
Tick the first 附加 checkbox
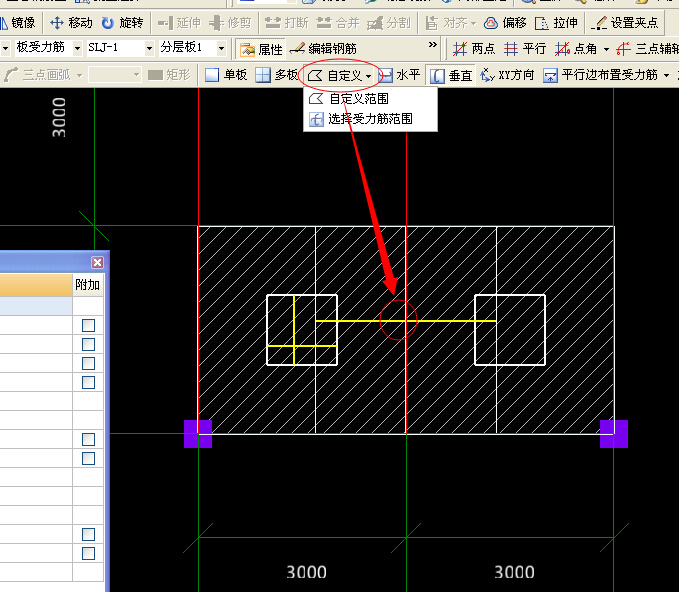click(x=88, y=325)
